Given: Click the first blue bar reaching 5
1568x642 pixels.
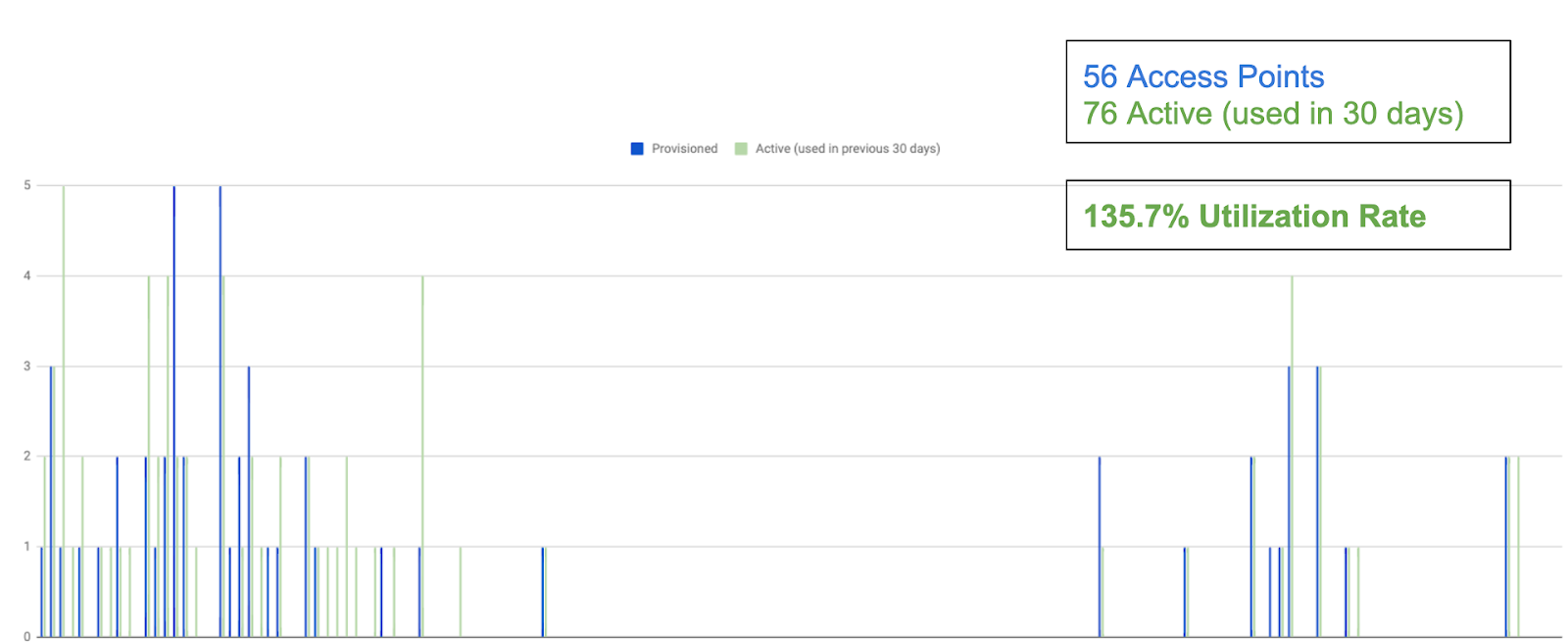Looking at the screenshot, I should click(x=174, y=412).
